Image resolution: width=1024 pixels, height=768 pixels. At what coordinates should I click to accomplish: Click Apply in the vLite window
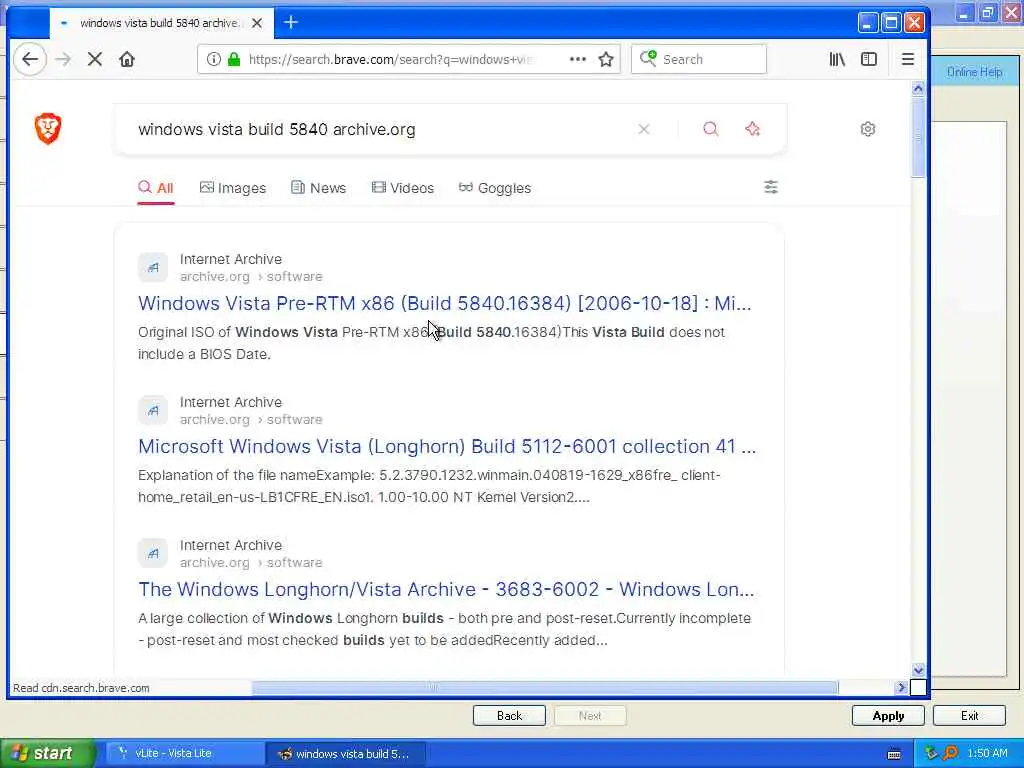click(x=888, y=716)
